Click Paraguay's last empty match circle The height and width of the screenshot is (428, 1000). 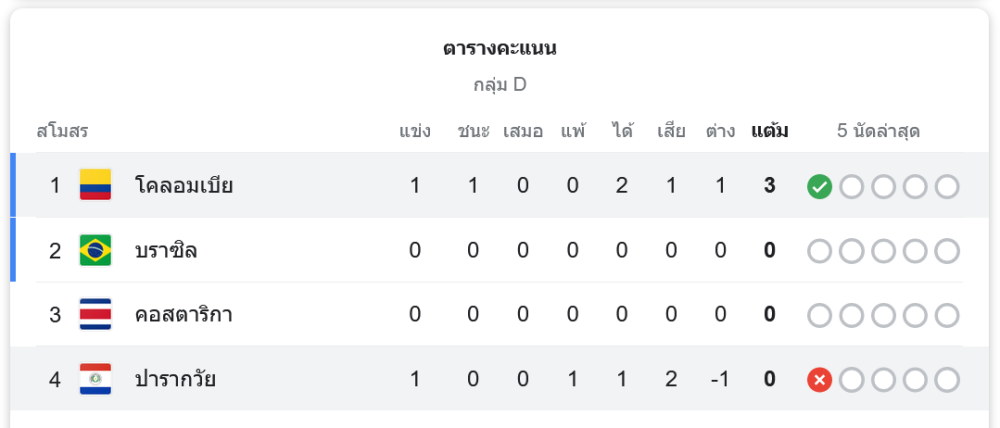[x=947, y=380]
